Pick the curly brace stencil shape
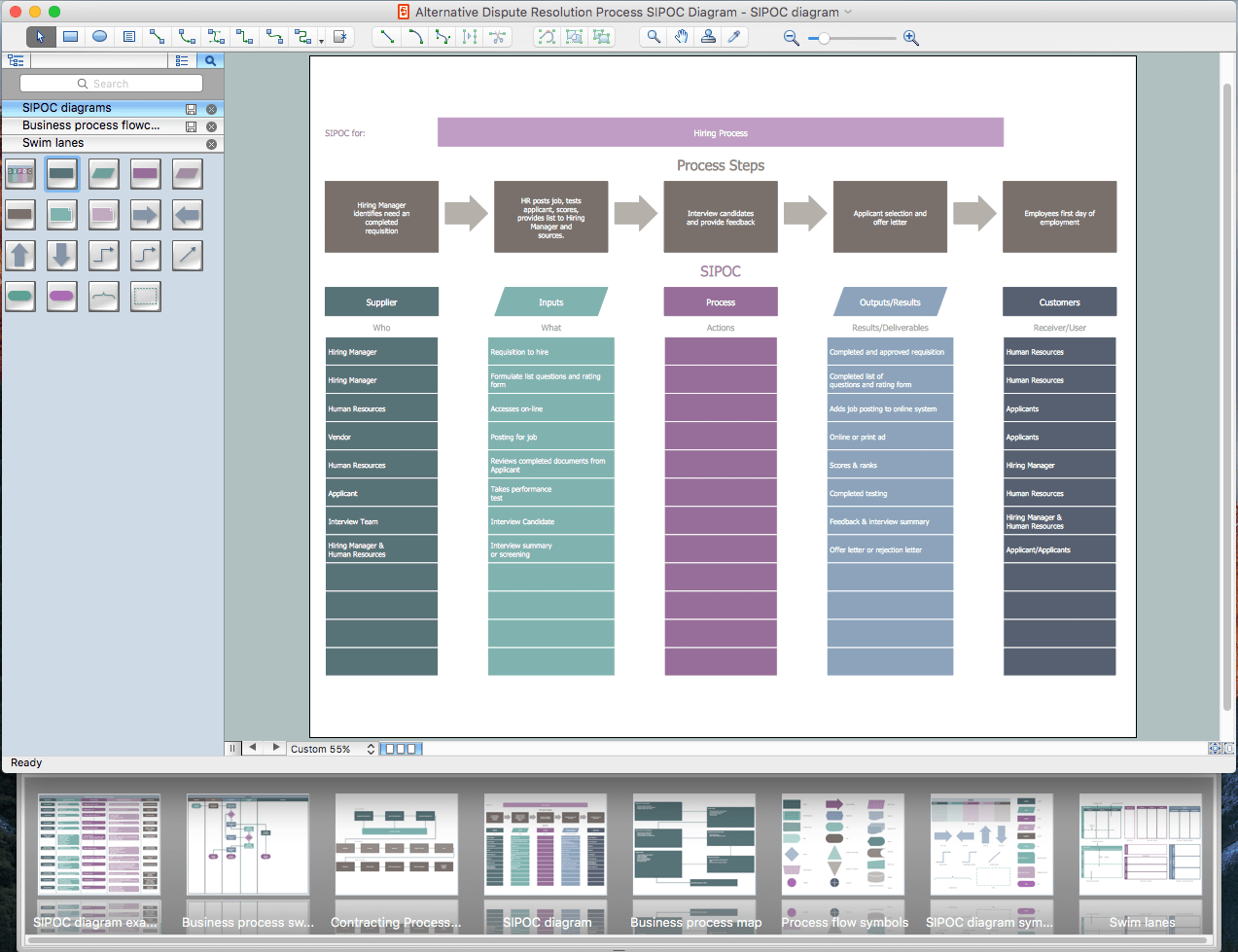The image size is (1238, 952). pos(104,297)
